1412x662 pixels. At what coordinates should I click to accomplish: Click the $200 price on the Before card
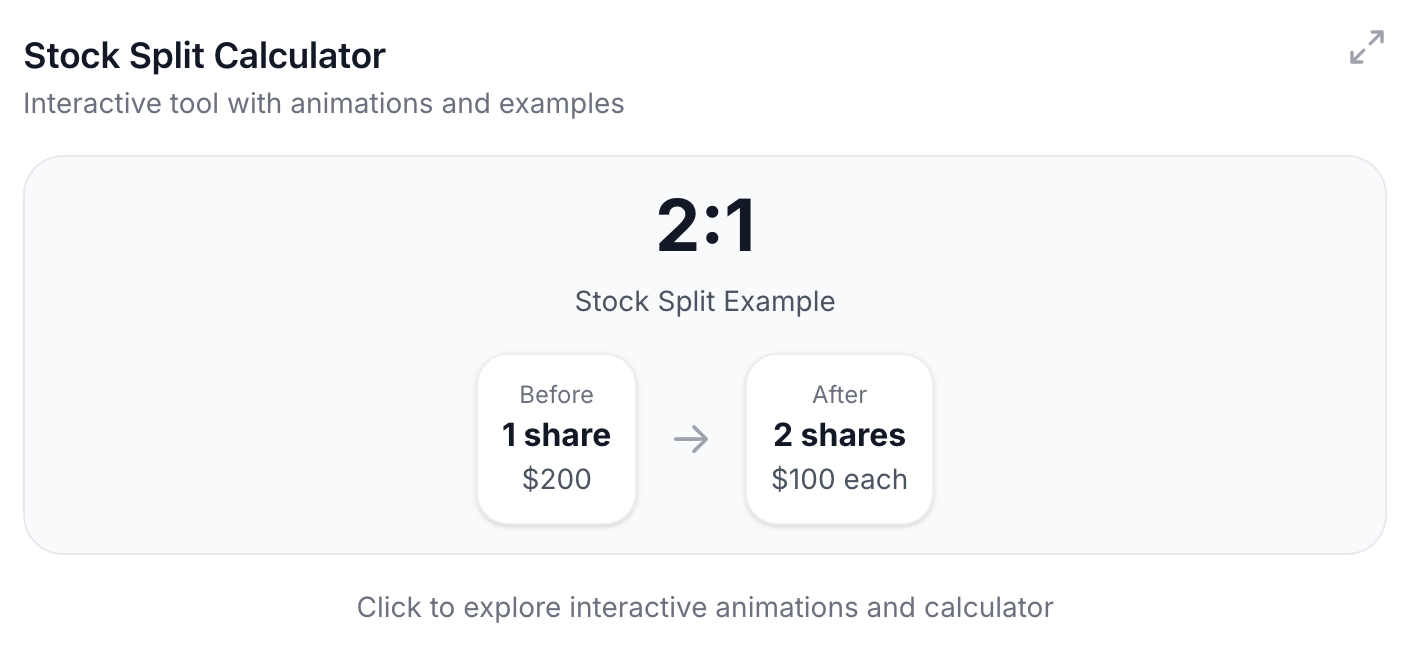(x=556, y=479)
